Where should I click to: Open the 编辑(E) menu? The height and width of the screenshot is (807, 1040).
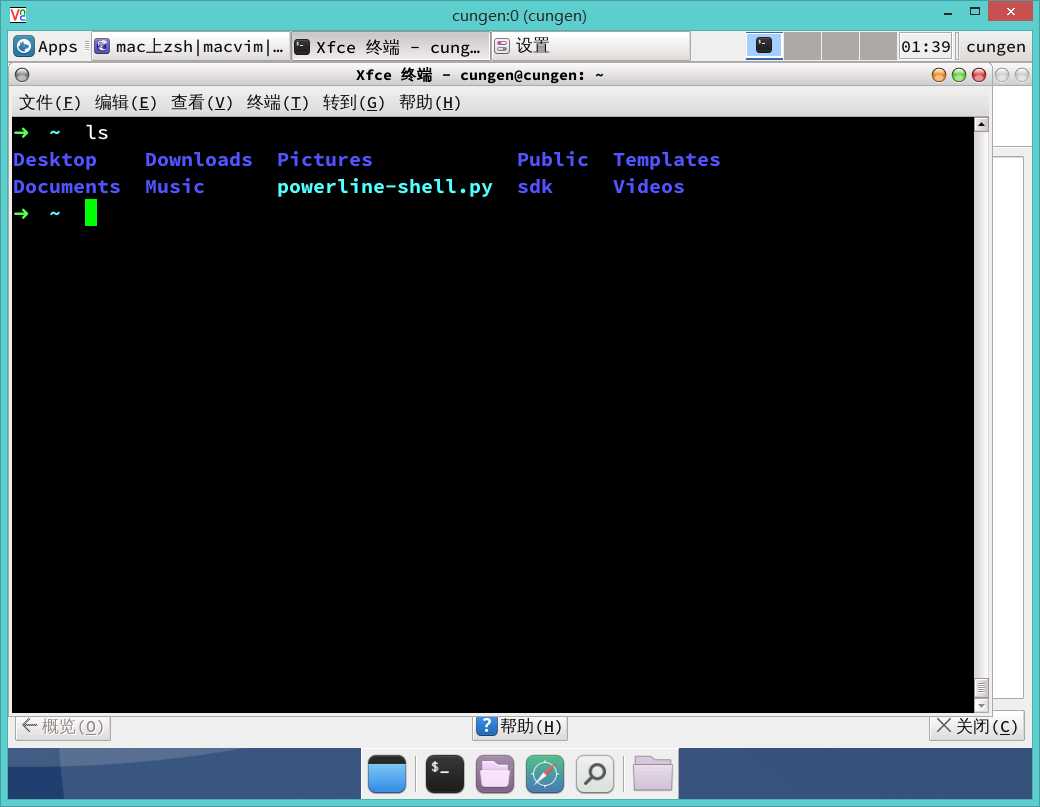tap(125, 102)
